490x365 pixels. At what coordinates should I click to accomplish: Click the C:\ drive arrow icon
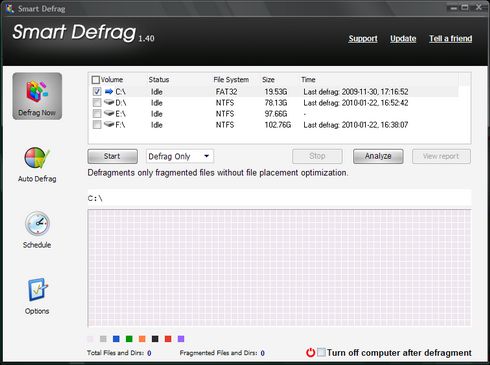[109, 92]
